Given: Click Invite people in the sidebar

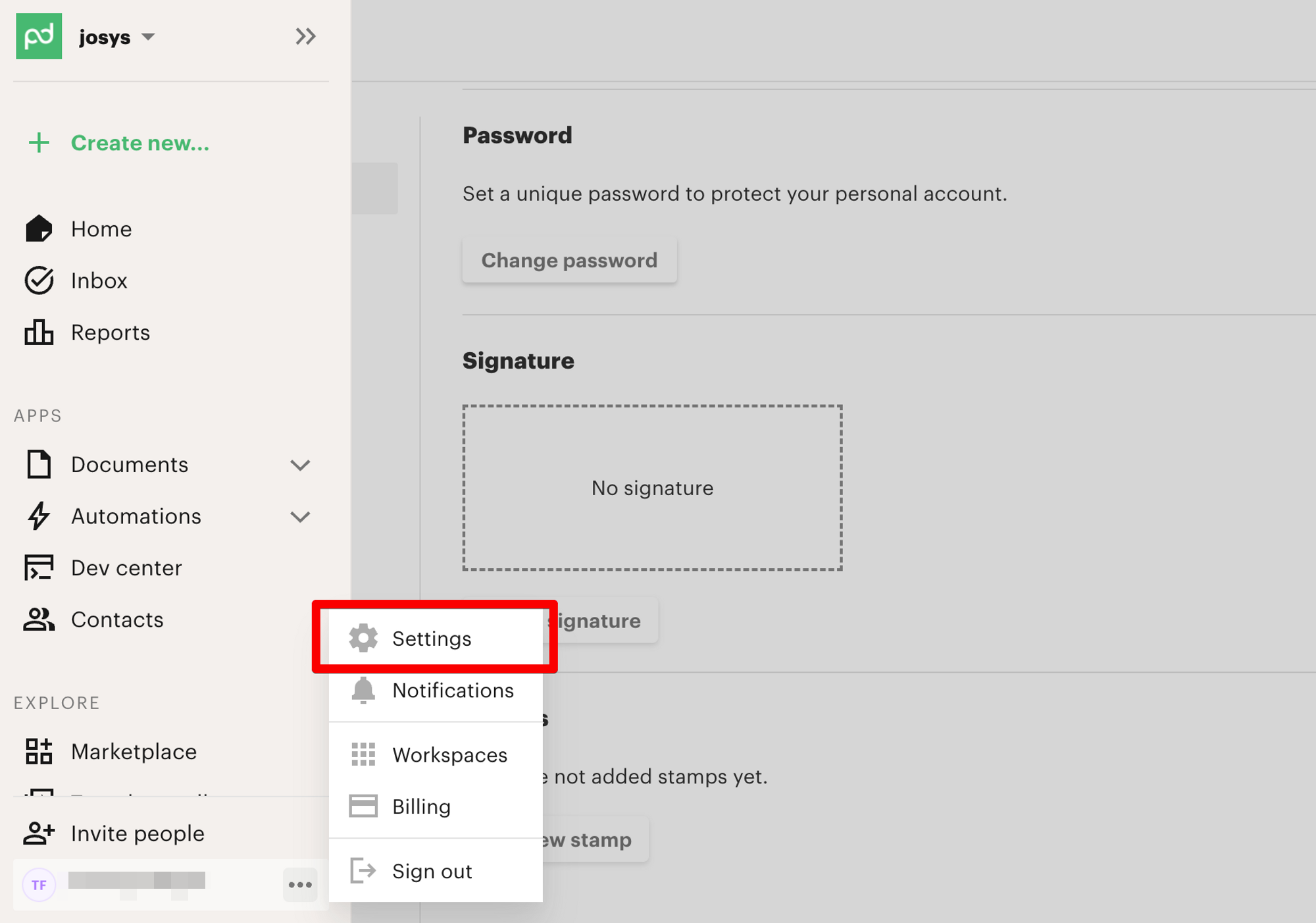Looking at the screenshot, I should point(138,833).
